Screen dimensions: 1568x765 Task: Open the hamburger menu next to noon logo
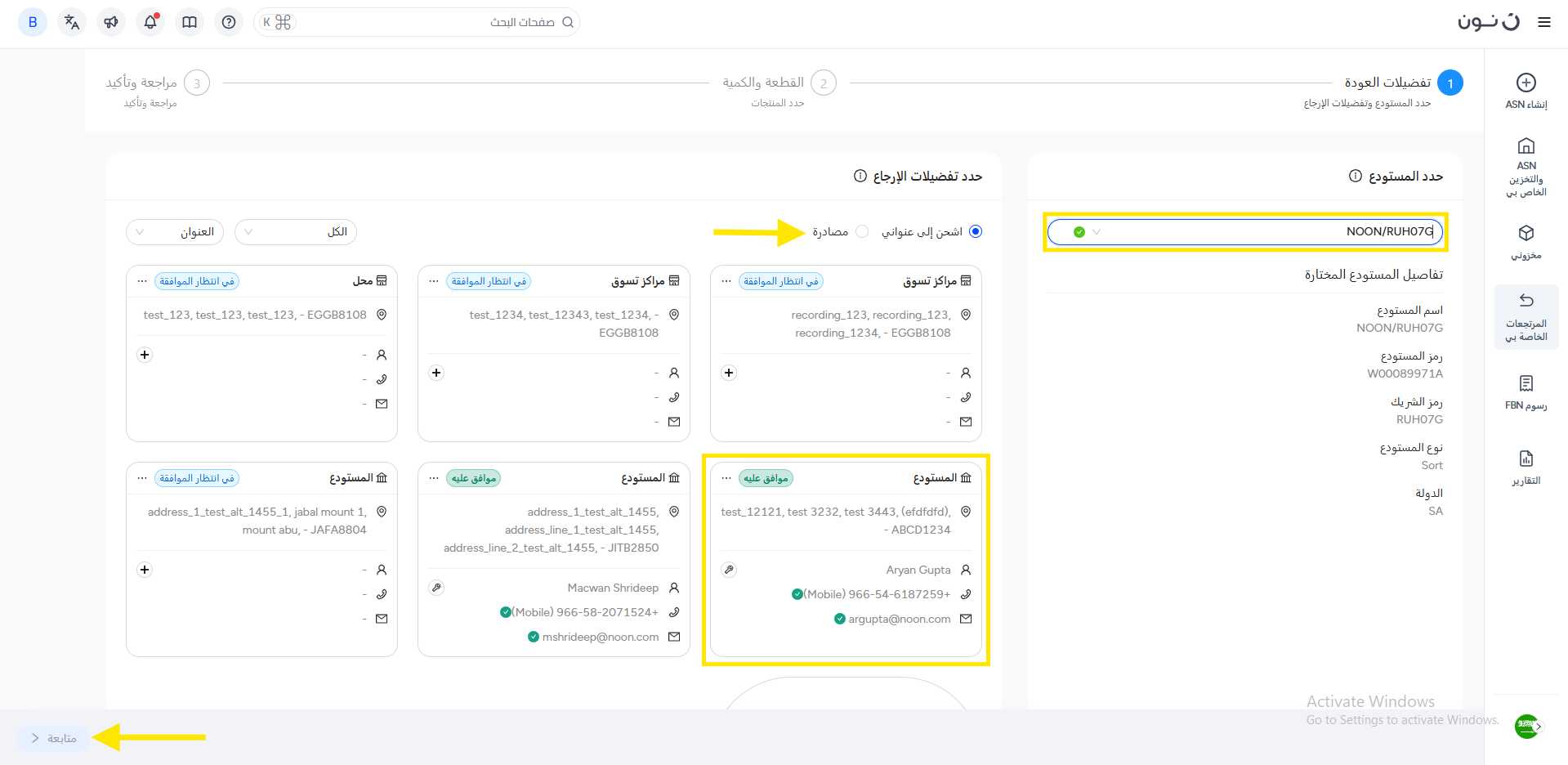click(x=1543, y=22)
